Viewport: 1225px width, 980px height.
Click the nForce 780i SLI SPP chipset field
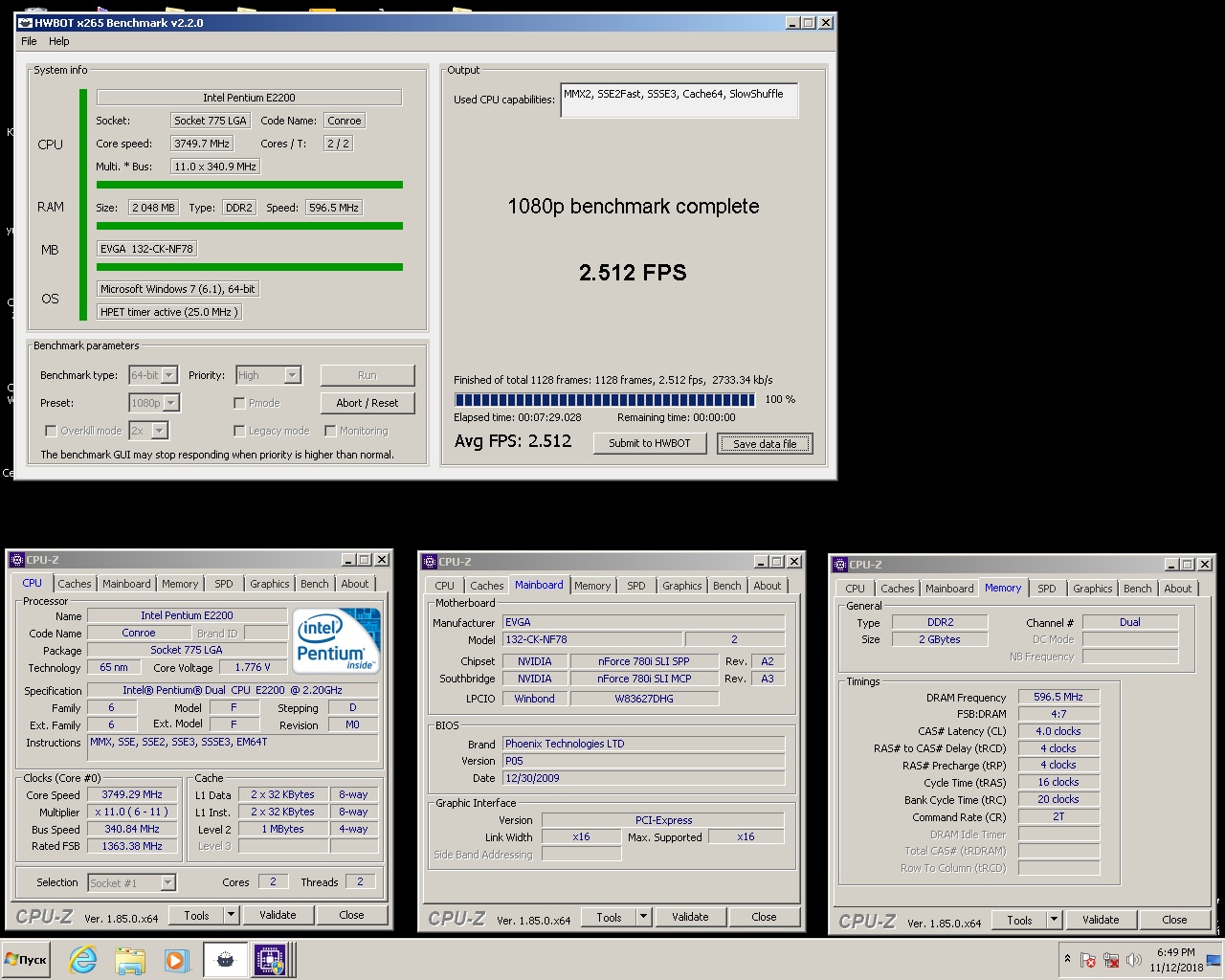tap(643, 661)
